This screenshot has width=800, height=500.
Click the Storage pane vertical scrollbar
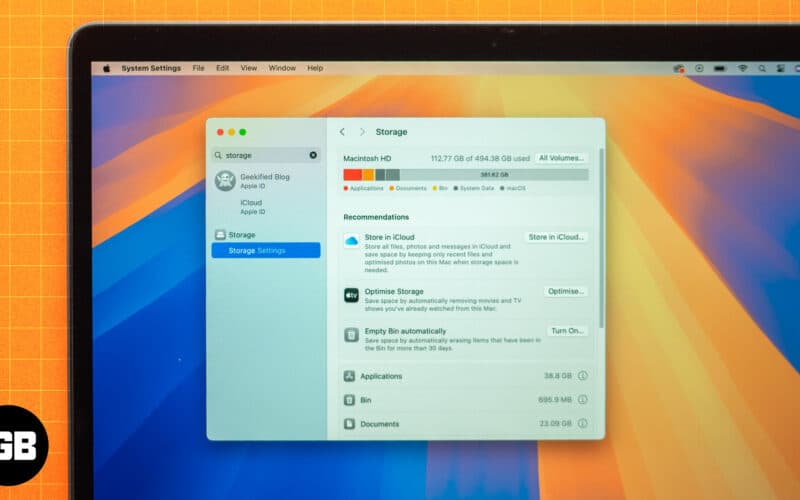(x=602, y=238)
